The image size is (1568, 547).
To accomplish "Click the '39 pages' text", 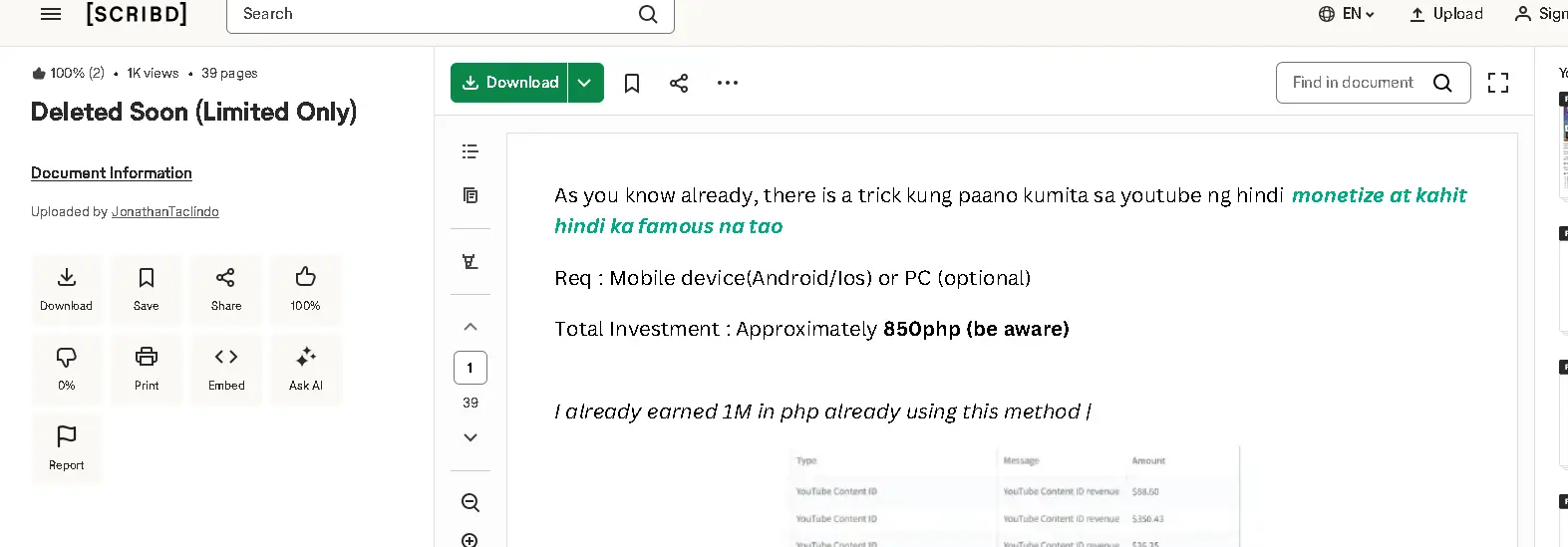I will 229,74.
